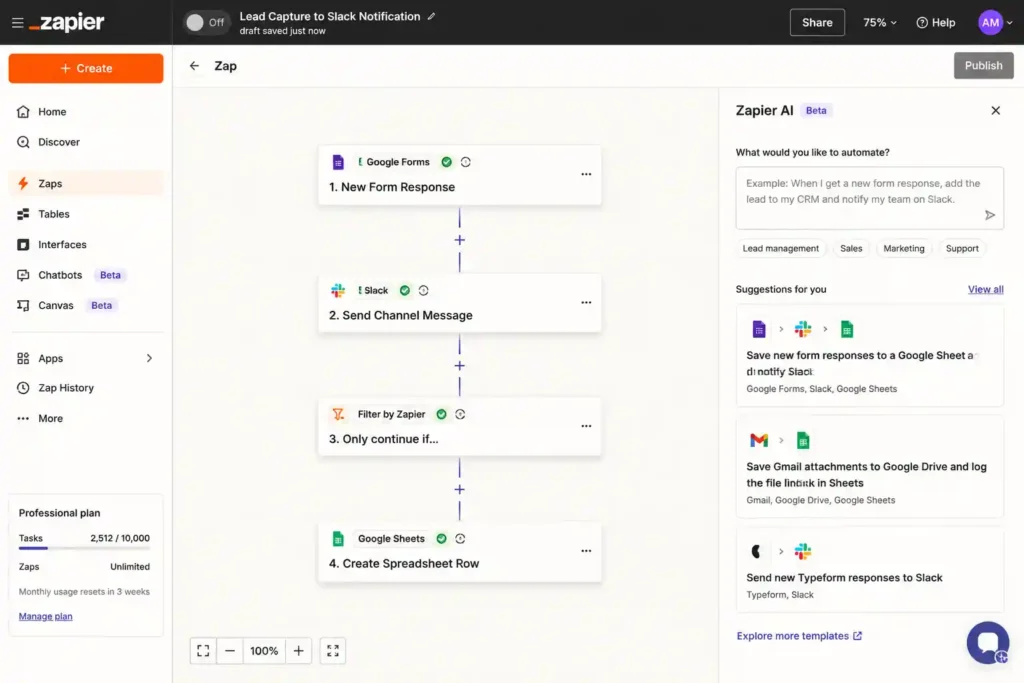The height and width of the screenshot is (683, 1024).
Task: Open the 75% zoom dropdown
Action: [880, 22]
